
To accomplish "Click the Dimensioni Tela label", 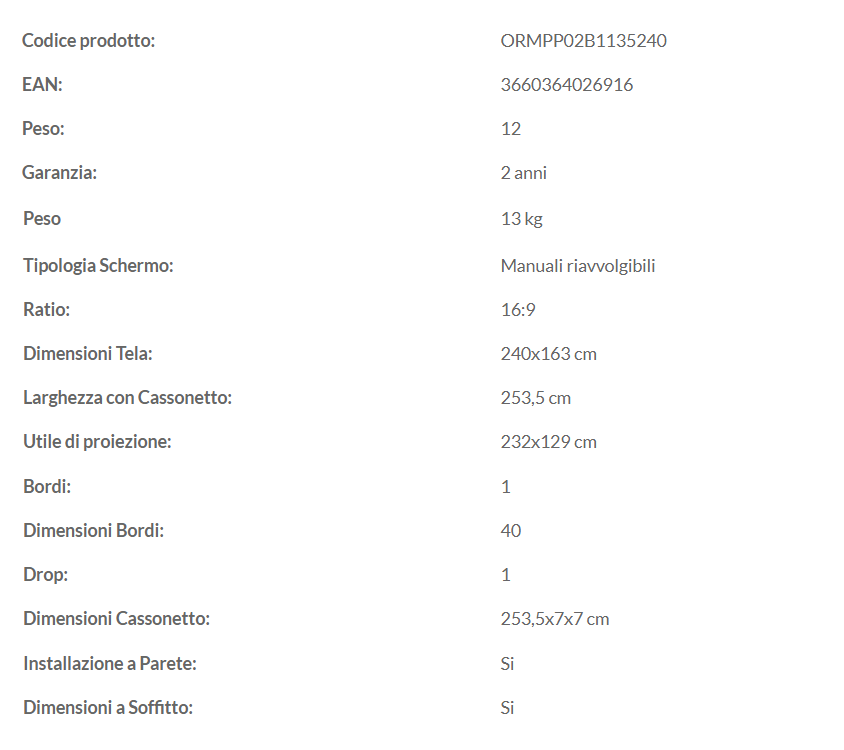I will (x=88, y=354).
